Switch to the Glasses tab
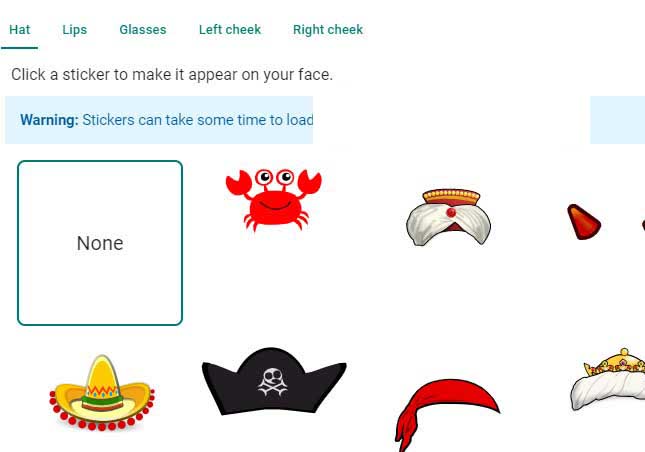Image resolution: width=645 pixels, height=452 pixels. pyautogui.click(x=143, y=30)
